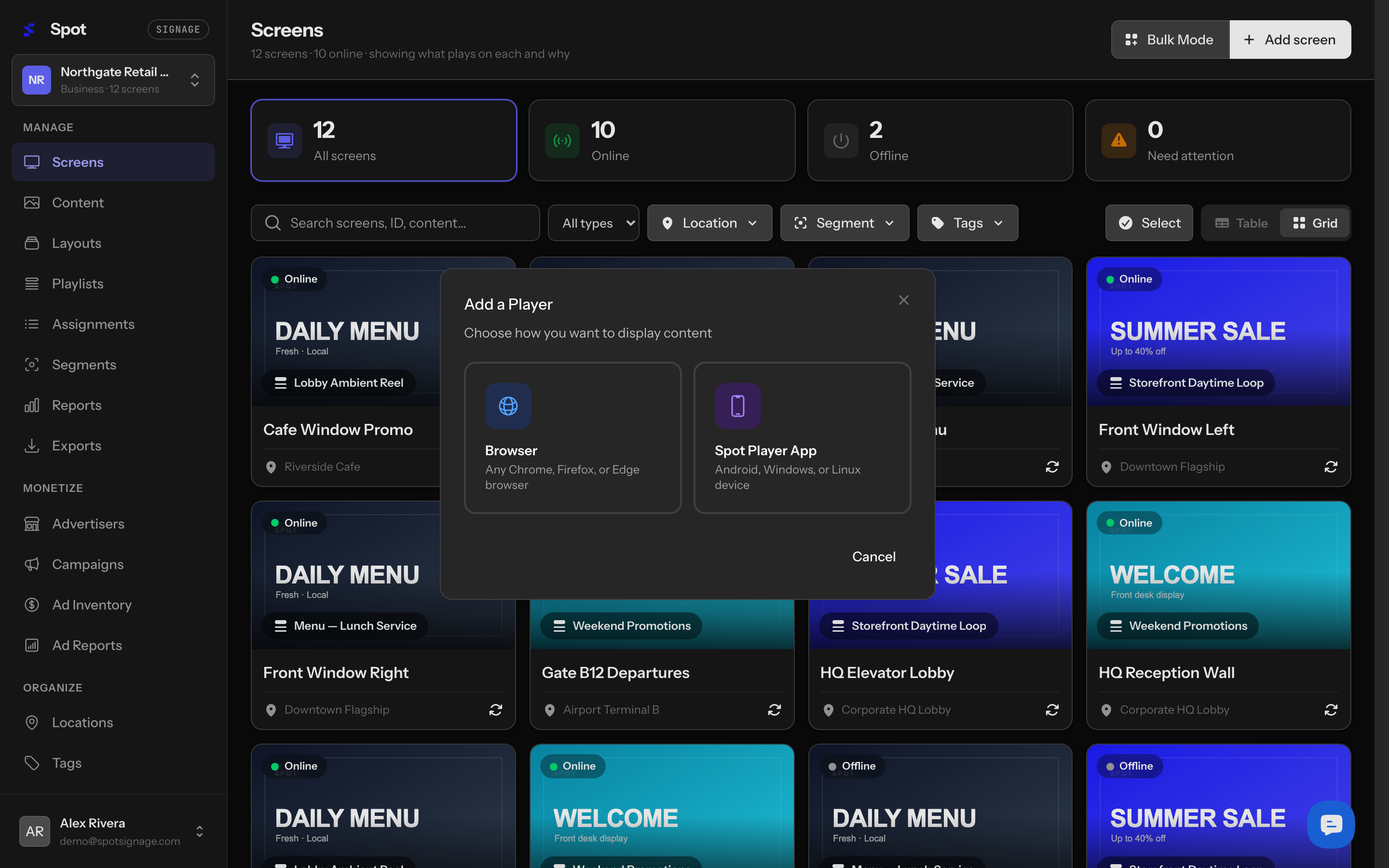Open Playlists in sidebar
Image resolution: width=1389 pixels, height=868 pixels.
pyautogui.click(x=113, y=284)
